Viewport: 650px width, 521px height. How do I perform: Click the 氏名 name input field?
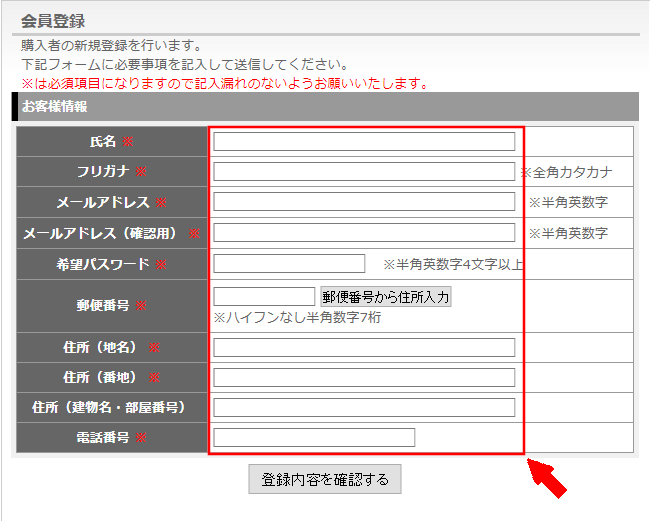point(364,142)
